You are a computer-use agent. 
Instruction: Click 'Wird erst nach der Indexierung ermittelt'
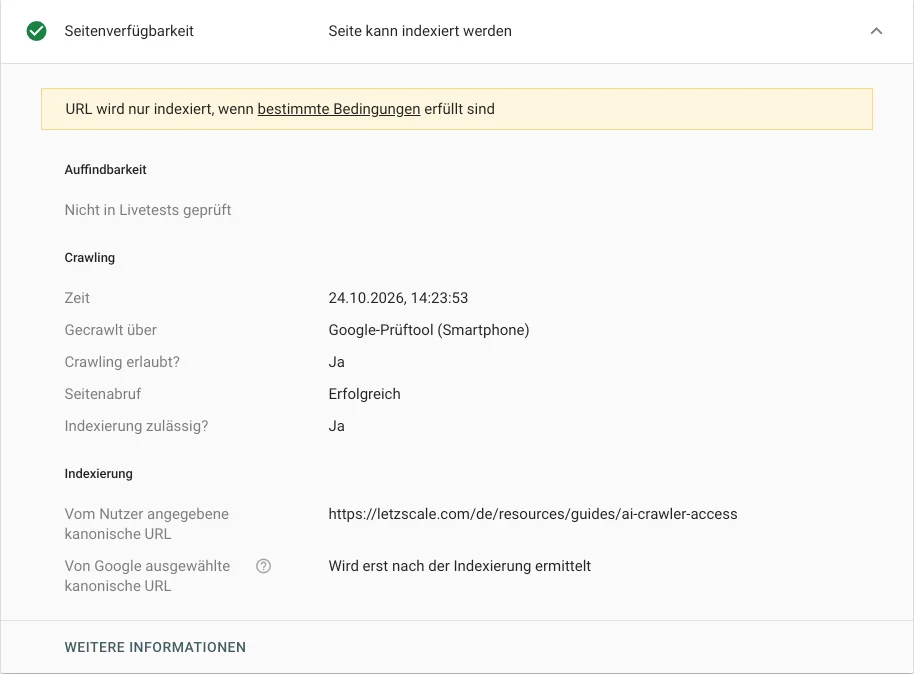tap(460, 566)
